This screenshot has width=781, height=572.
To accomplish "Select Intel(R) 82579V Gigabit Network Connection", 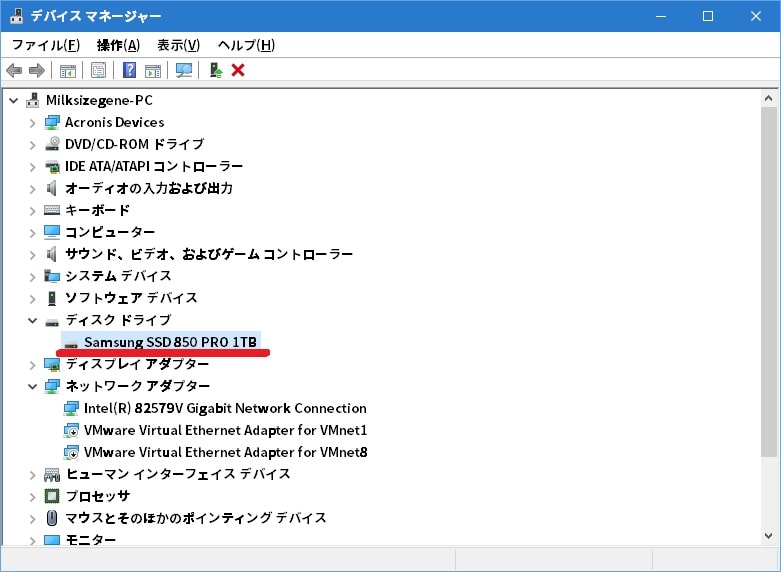I will [x=225, y=408].
